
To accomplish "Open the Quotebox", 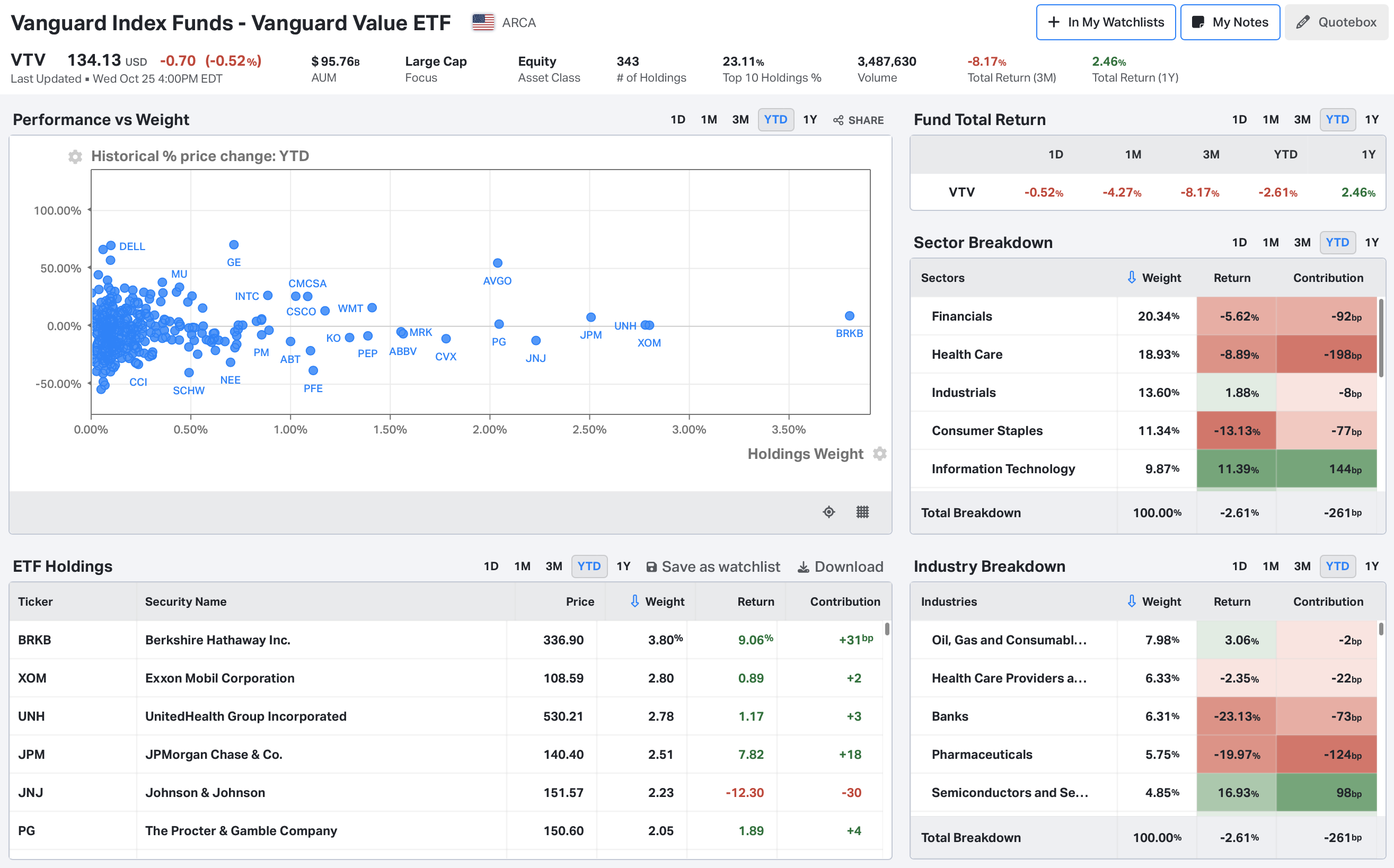I will (1336, 22).
